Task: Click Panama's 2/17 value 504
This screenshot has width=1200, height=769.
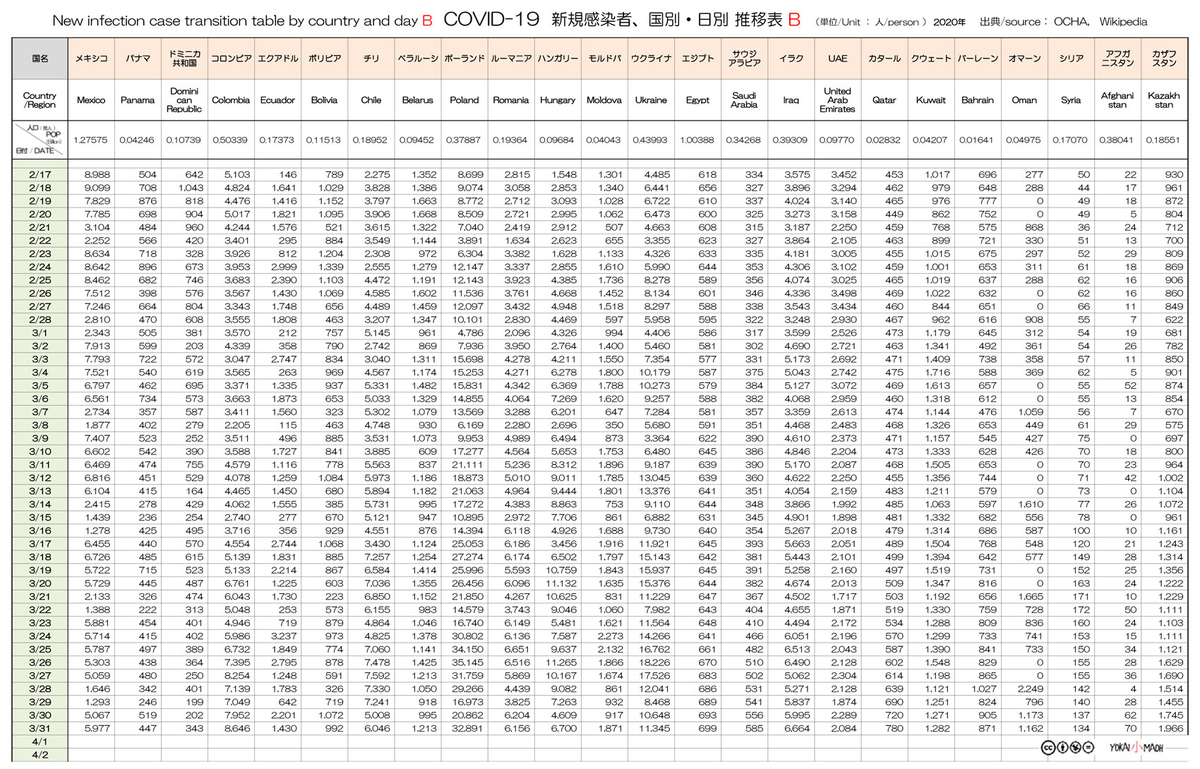Action: pyautogui.click(x=149, y=175)
